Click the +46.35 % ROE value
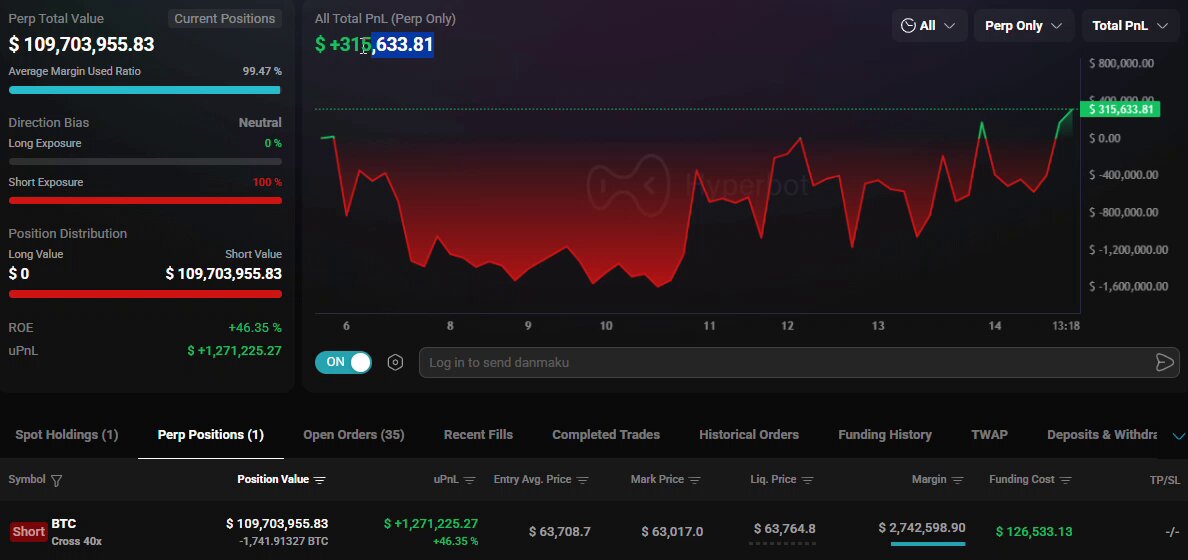This screenshot has width=1188, height=560. 255,328
